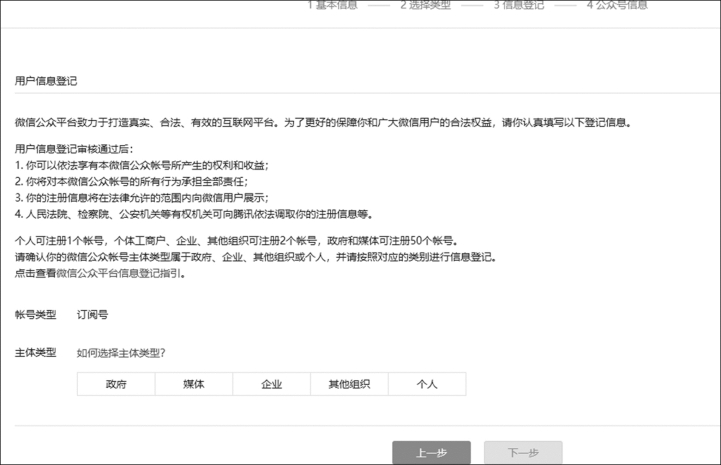This screenshot has height=465, width=721.
Task: Click the line 用户信息登记审核通过后
Action: [x=74, y=149]
